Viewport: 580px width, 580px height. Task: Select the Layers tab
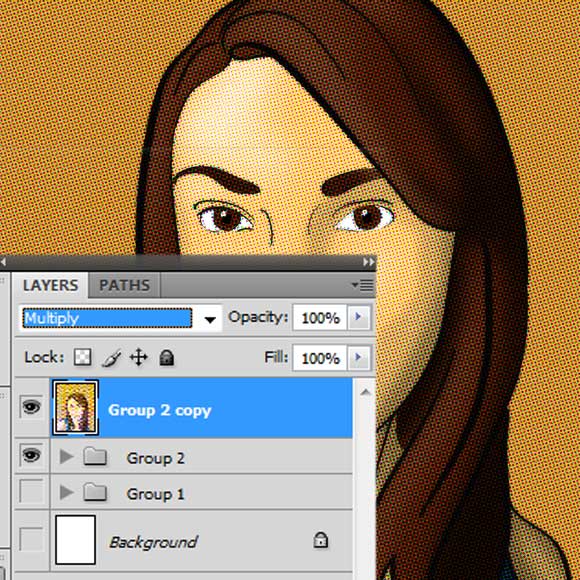pyautogui.click(x=50, y=285)
